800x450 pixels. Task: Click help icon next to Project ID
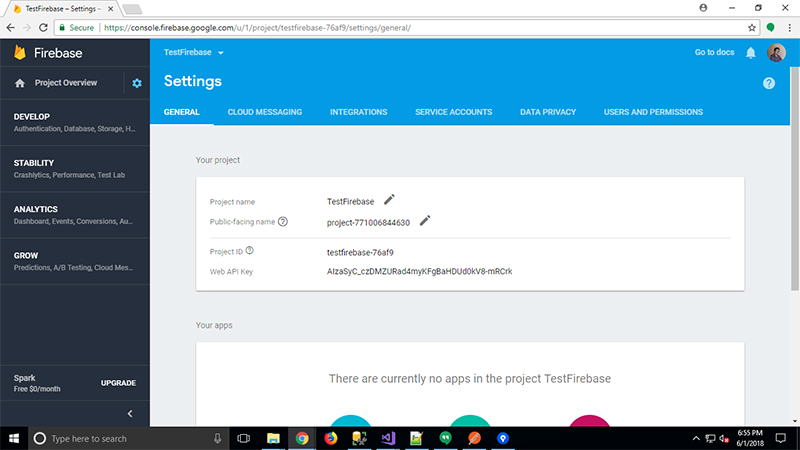250,251
